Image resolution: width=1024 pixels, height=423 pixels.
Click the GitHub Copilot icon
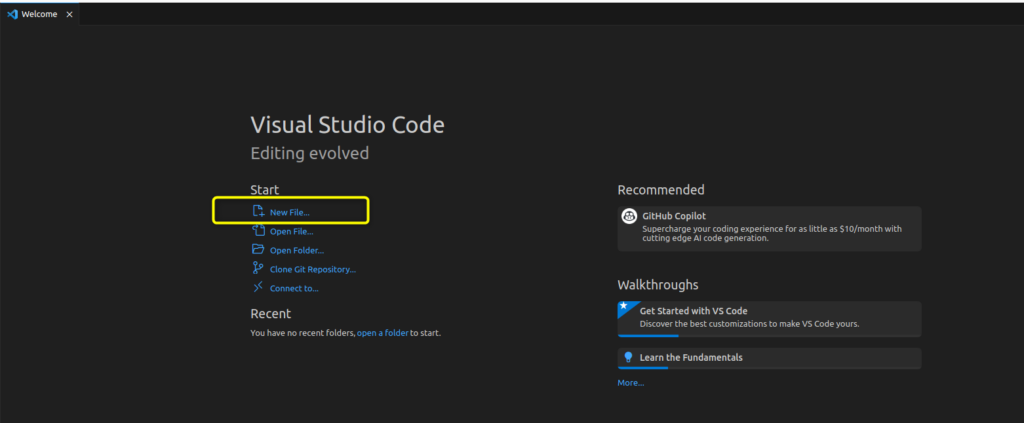click(x=629, y=216)
